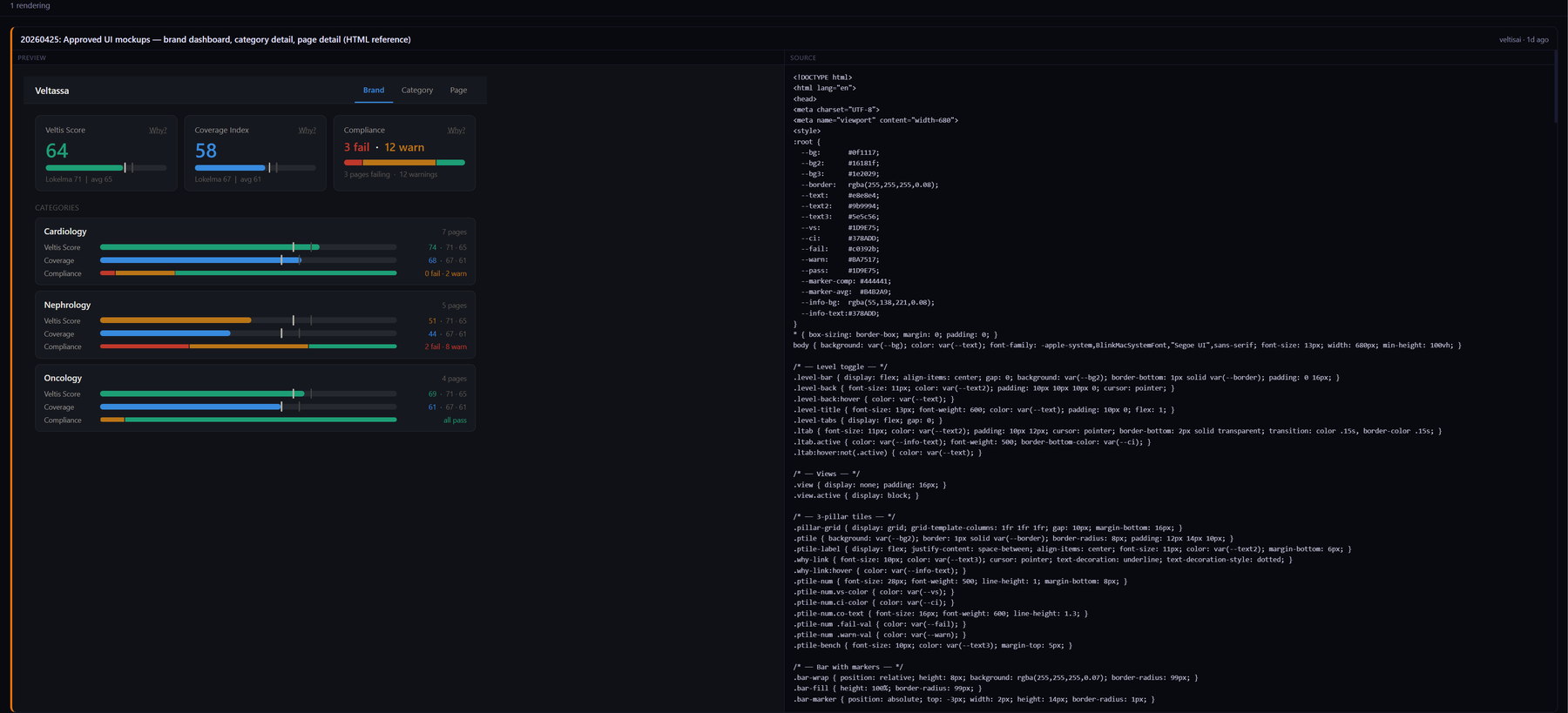Click the Compliance tile fail/warn/pass bar
1568x713 pixels.
tap(404, 163)
